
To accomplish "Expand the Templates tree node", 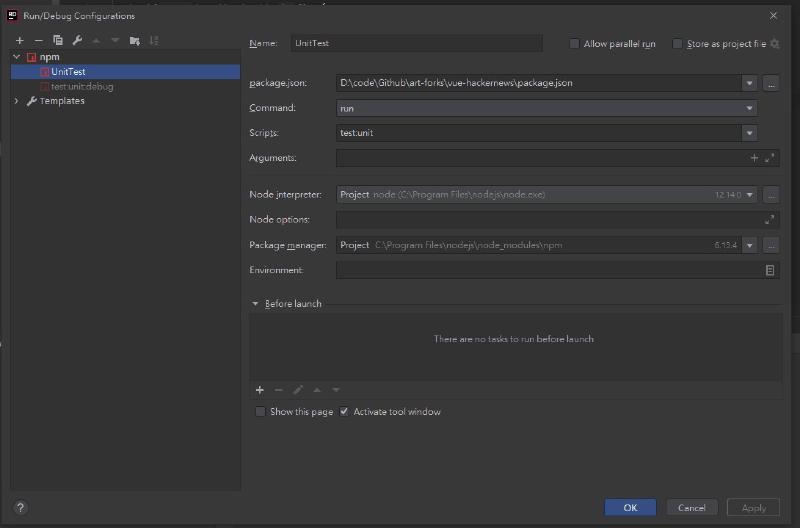I will point(17,101).
